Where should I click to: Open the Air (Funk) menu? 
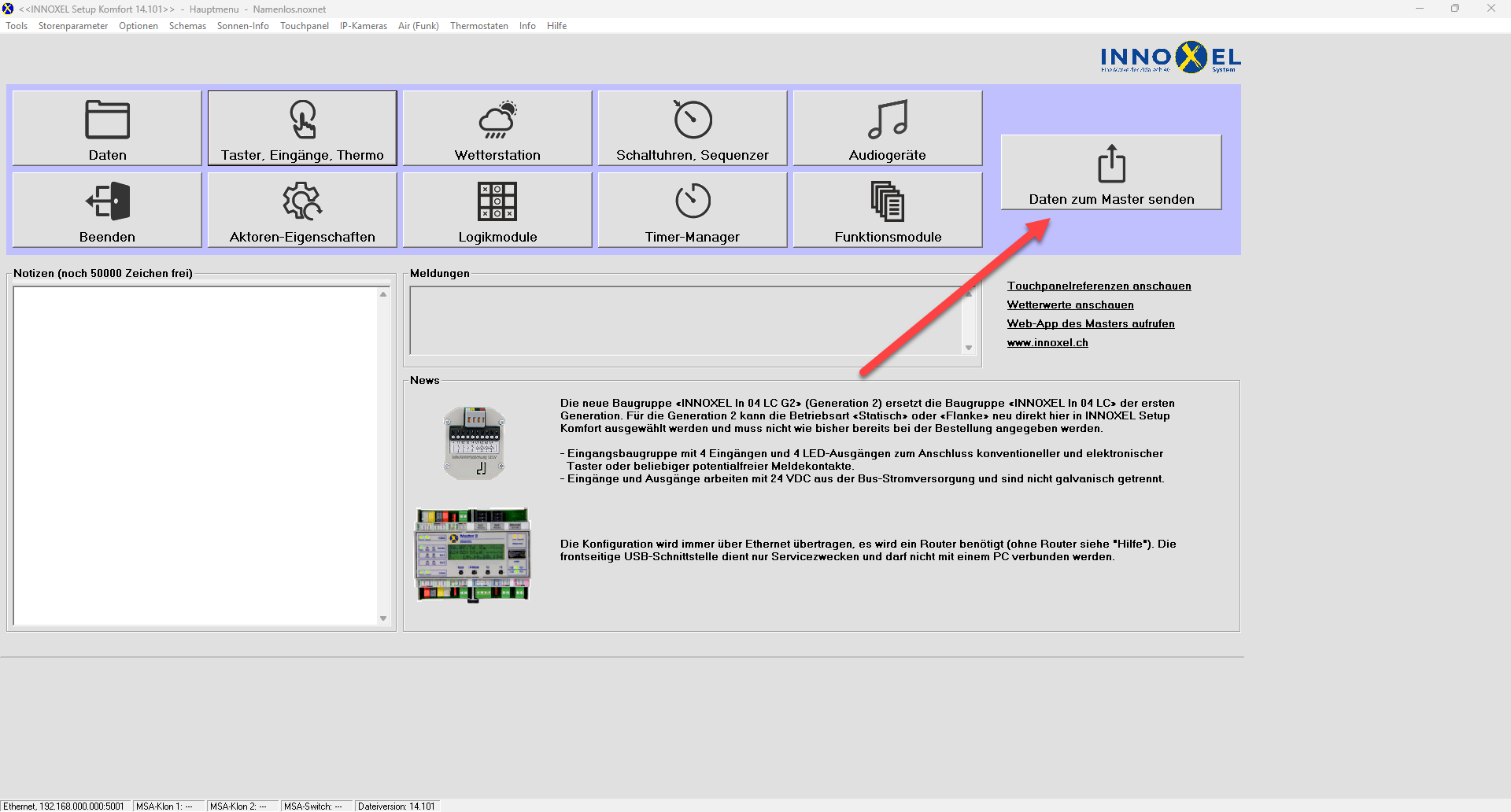click(x=419, y=26)
